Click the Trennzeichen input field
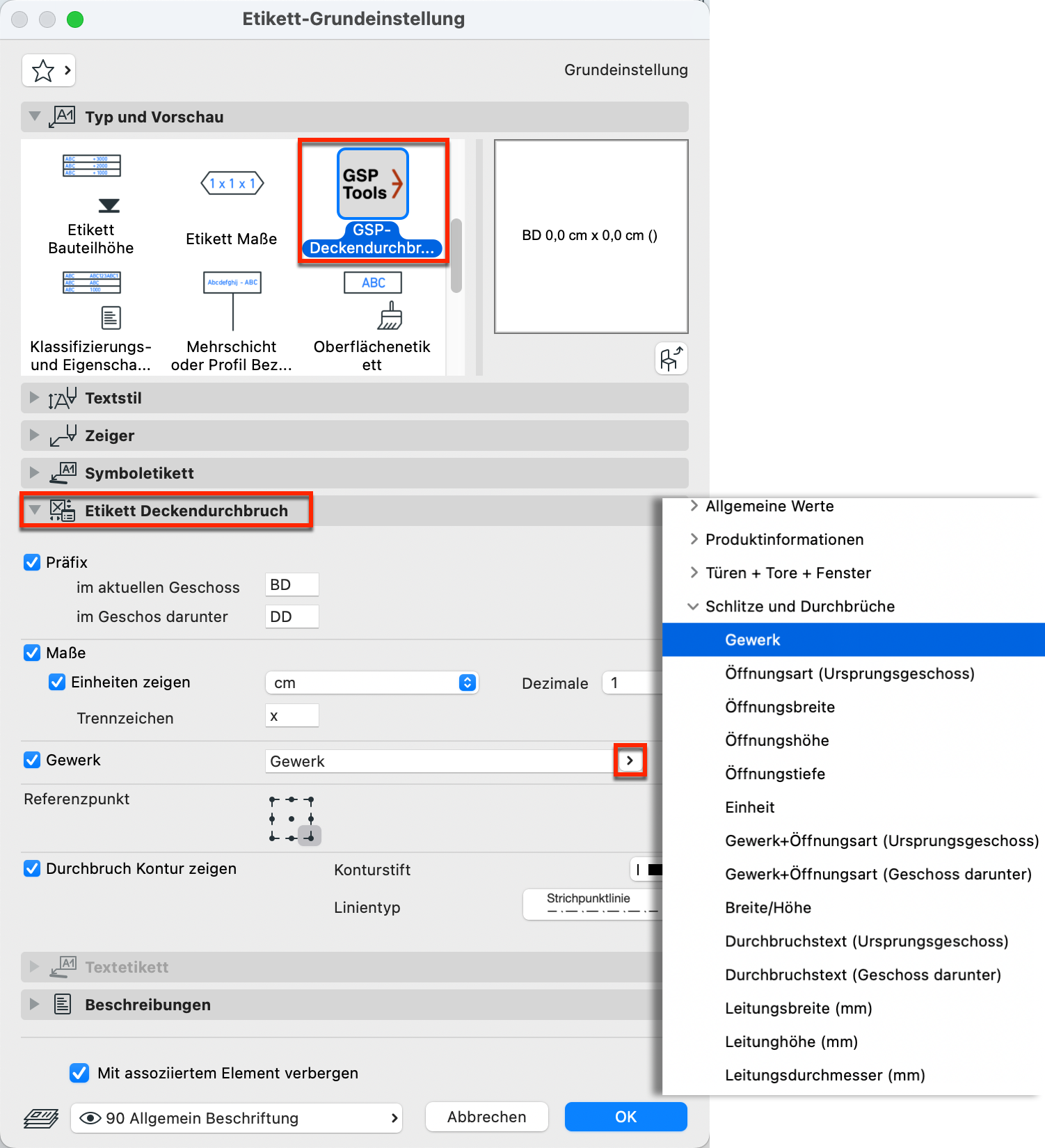The image size is (1045, 1148). [x=292, y=716]
